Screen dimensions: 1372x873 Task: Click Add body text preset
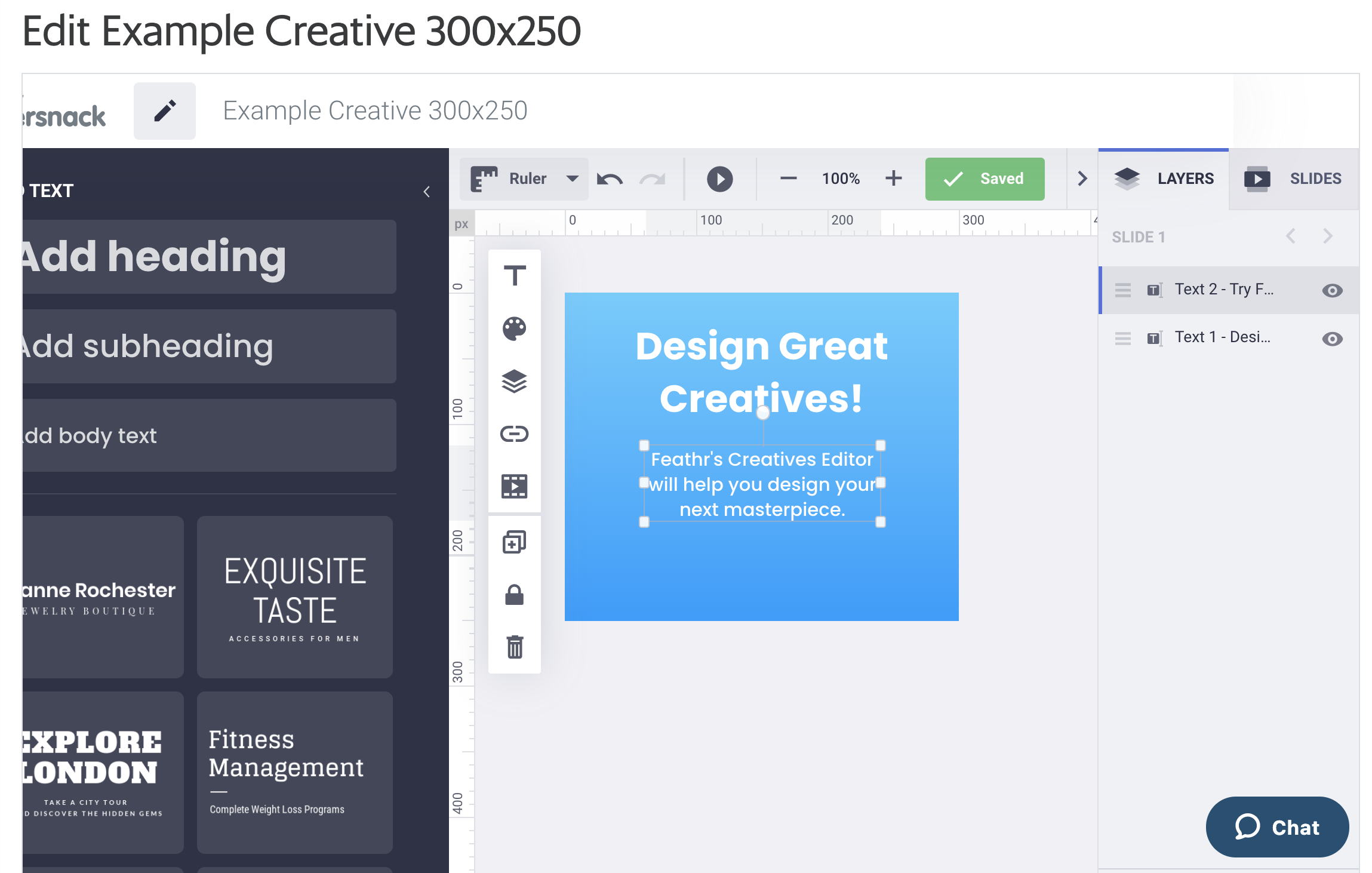[x=210, y=435]
